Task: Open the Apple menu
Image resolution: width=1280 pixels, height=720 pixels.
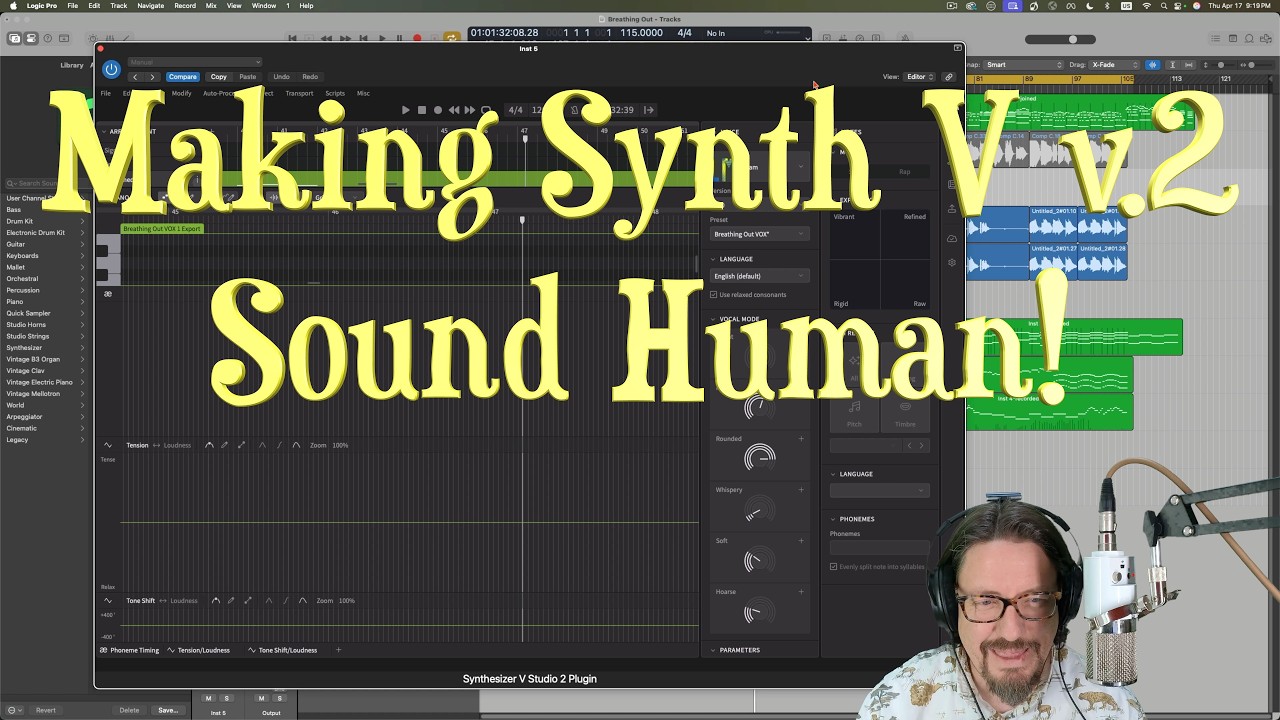Action: (12, 6)
